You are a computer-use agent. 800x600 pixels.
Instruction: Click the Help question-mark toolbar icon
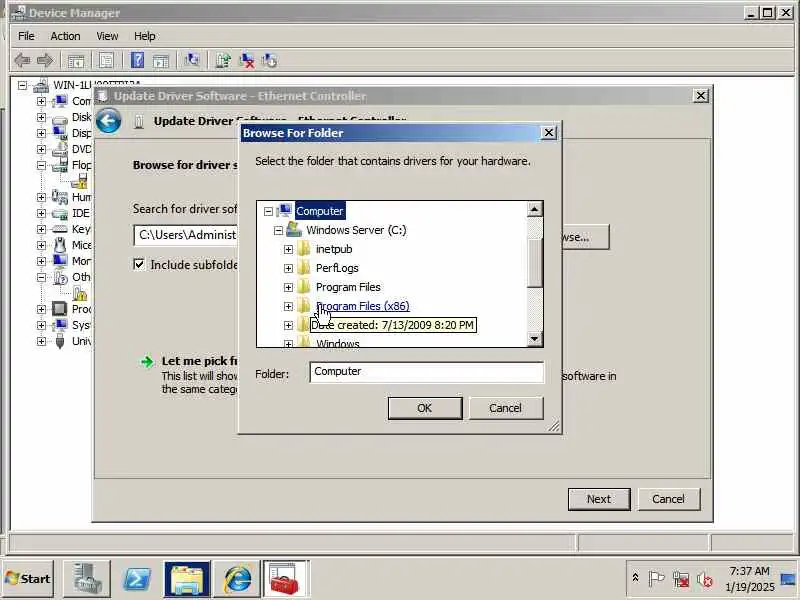coord(137,60)
